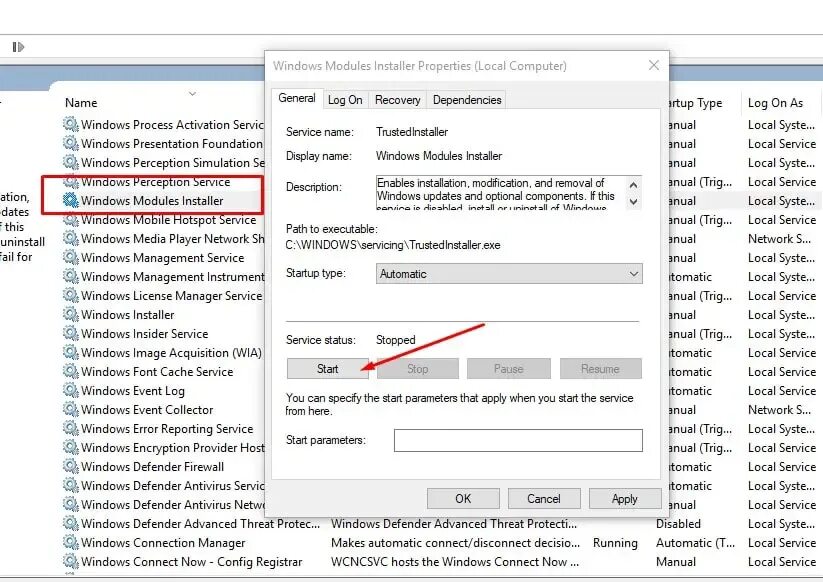The width and height of the screenshot is (823, 582).
Task: Select Windows Perception Service row
Action: (155, 182)
